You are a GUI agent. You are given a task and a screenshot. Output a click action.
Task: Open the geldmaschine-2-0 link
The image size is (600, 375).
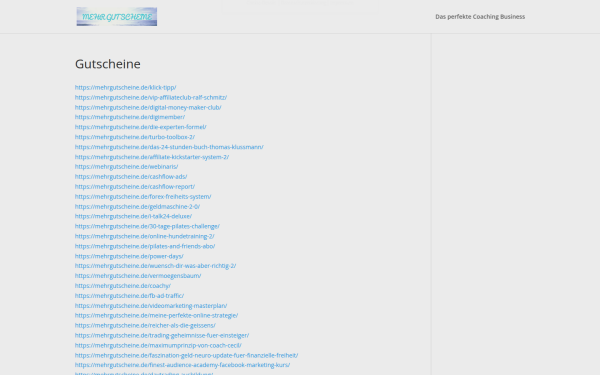pos(137,206)
